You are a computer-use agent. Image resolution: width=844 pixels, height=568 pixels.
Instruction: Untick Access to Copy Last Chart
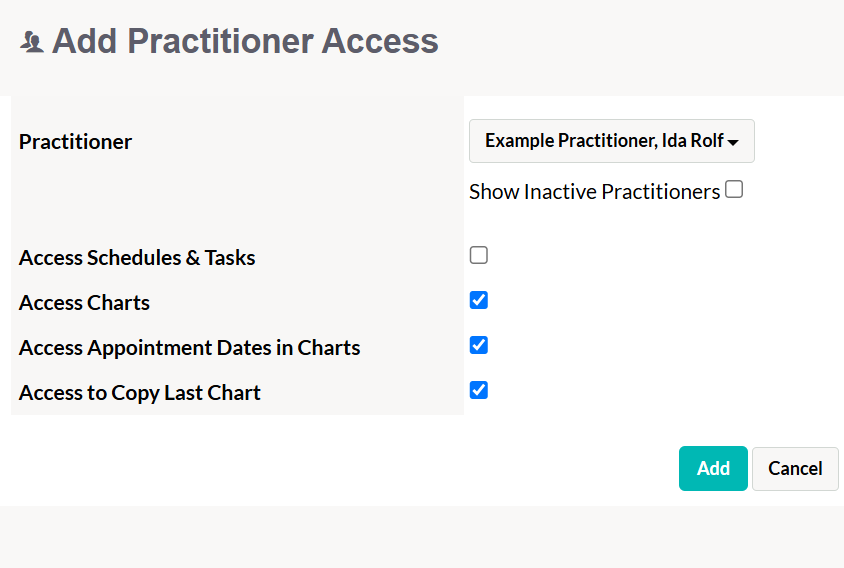tap(479, 390)
